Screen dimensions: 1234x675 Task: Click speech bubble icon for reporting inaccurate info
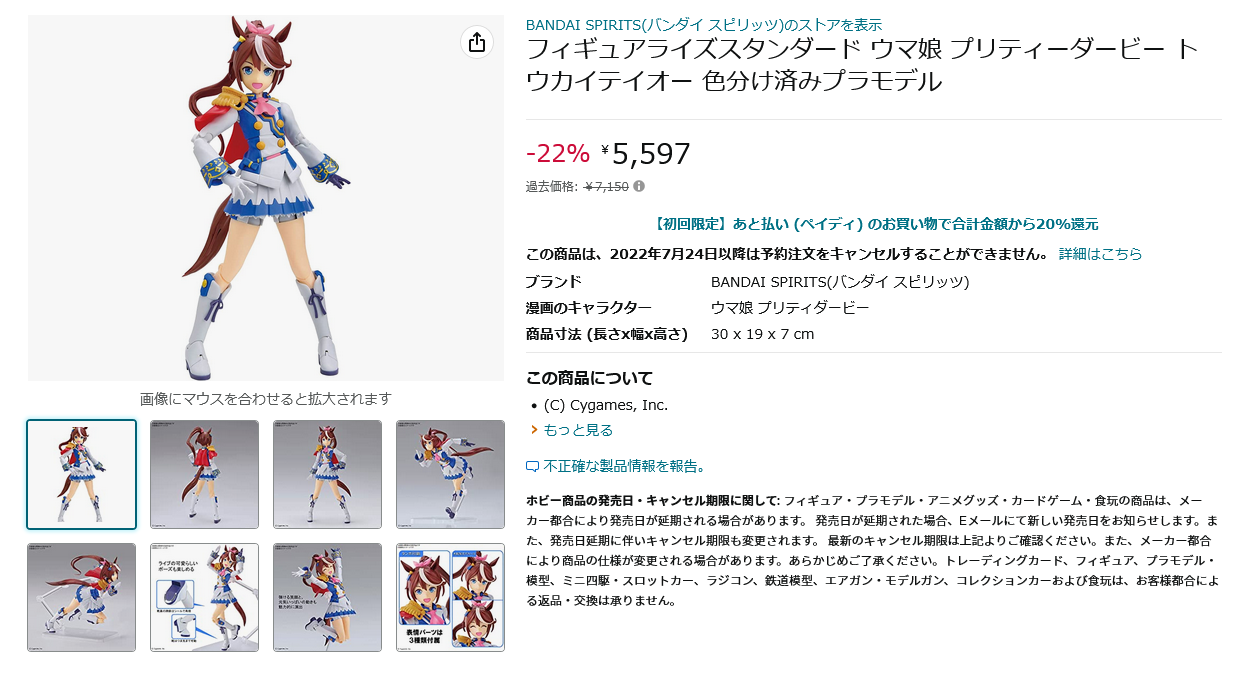click(x=532, y=467)
